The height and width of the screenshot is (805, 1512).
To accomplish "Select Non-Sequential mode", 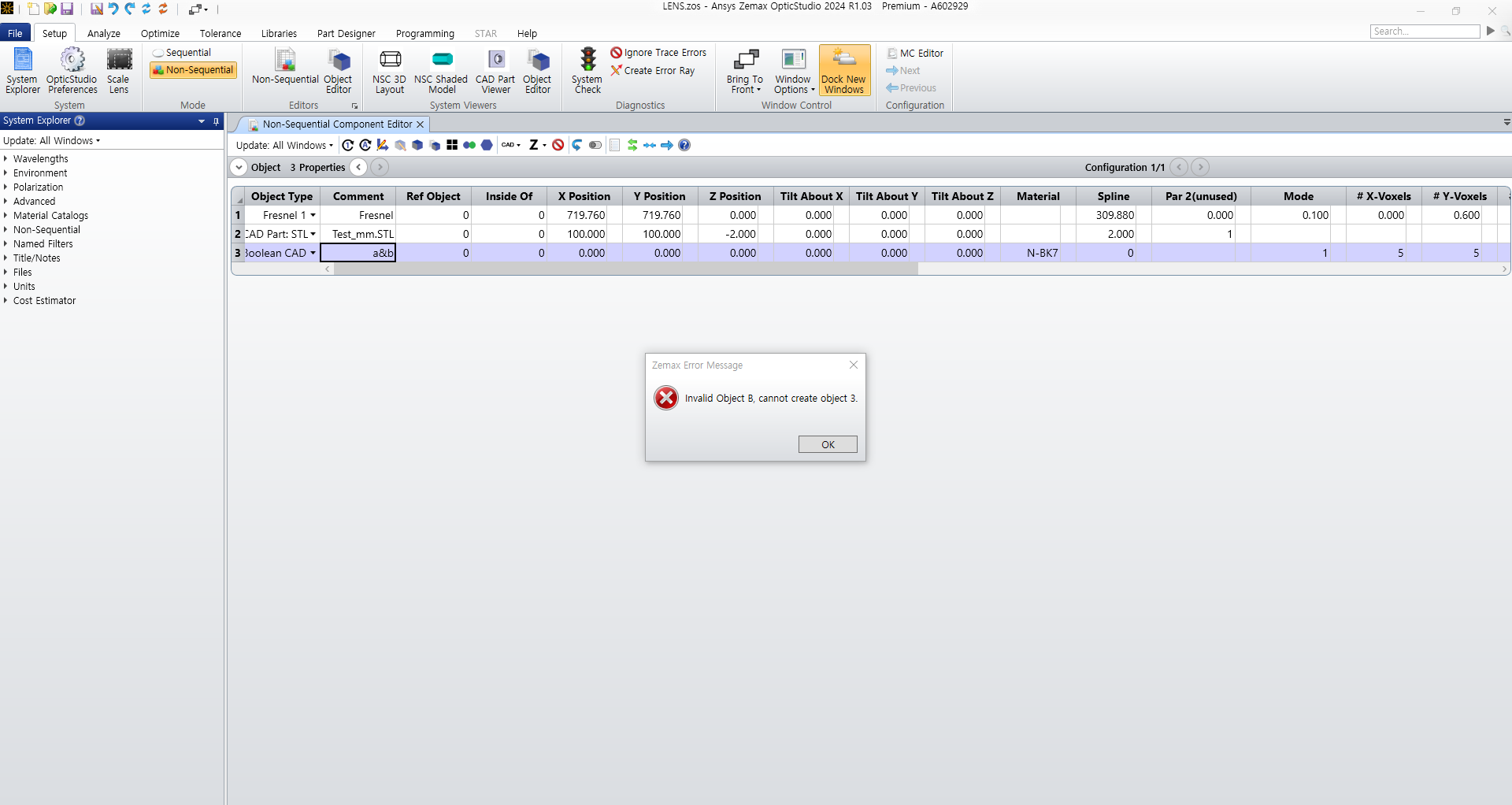I will [x=193, y=70].
